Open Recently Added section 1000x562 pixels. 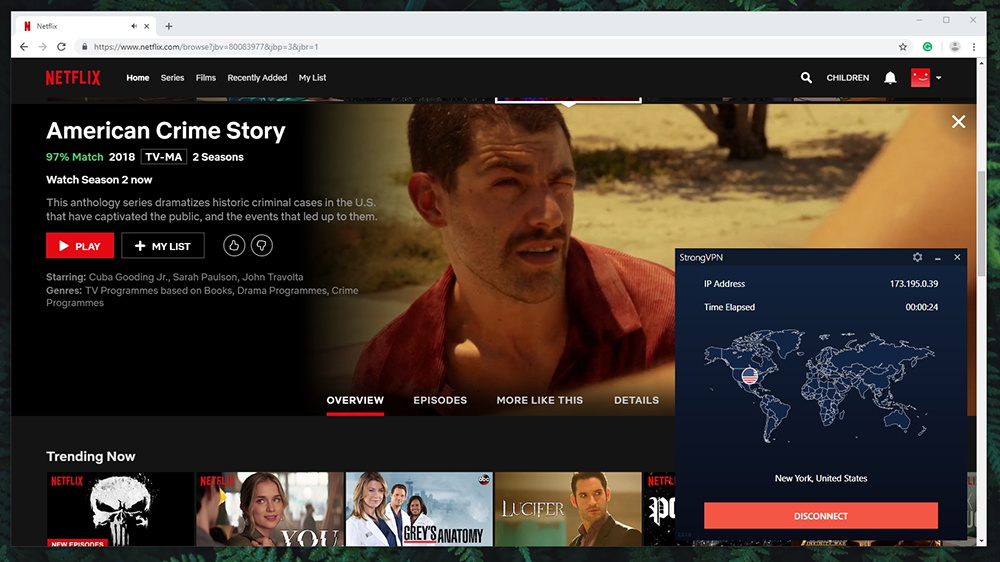[257, 78]
